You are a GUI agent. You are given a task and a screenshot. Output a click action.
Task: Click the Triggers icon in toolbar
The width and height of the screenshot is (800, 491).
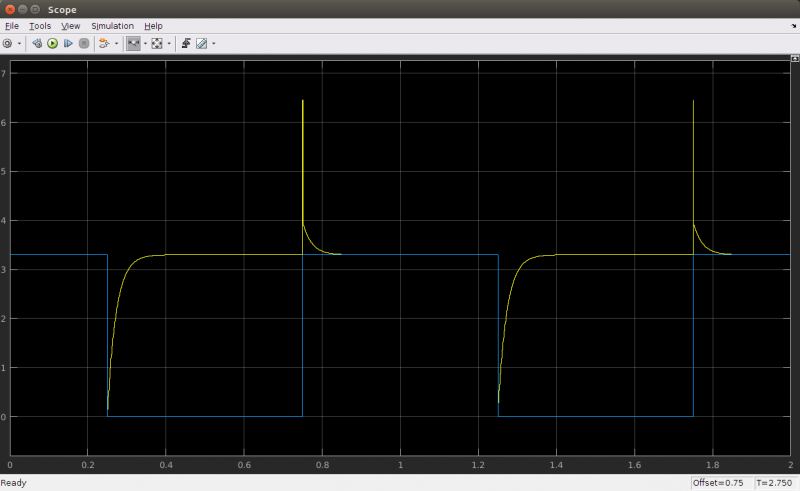pos(186,44)
